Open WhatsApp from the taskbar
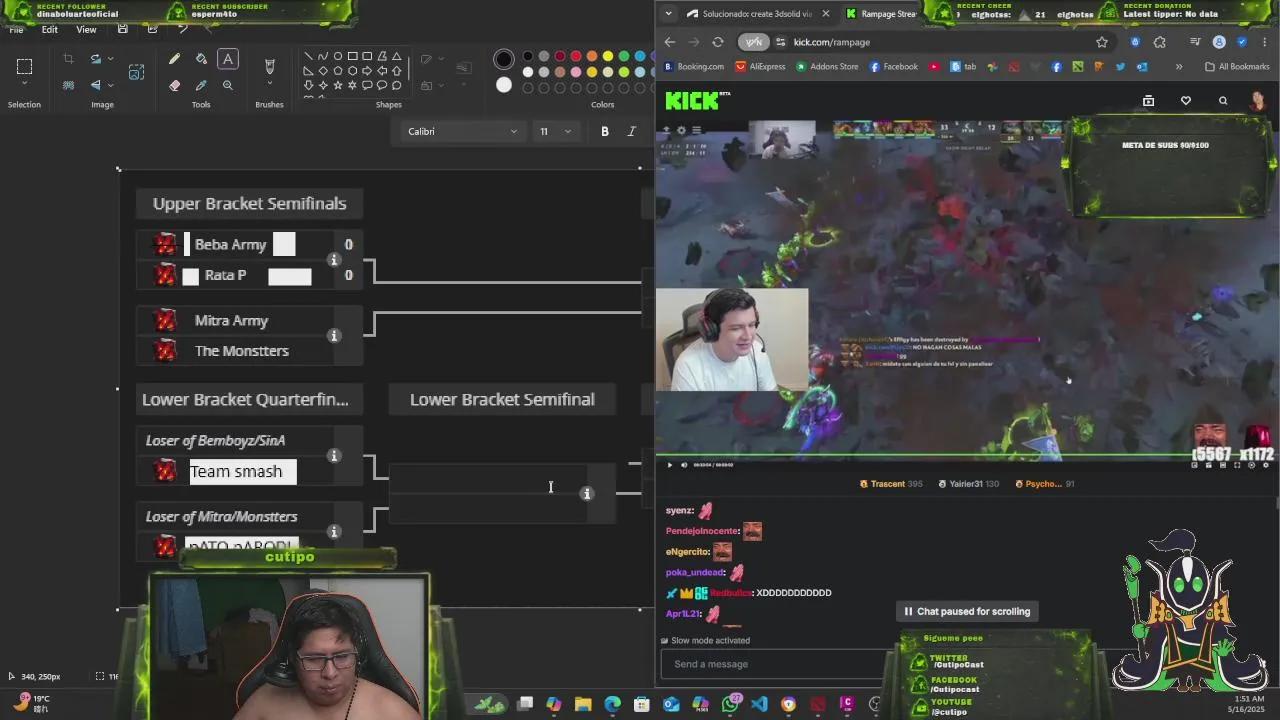This screenshot has height=720, width=1280. coord(730,704)
